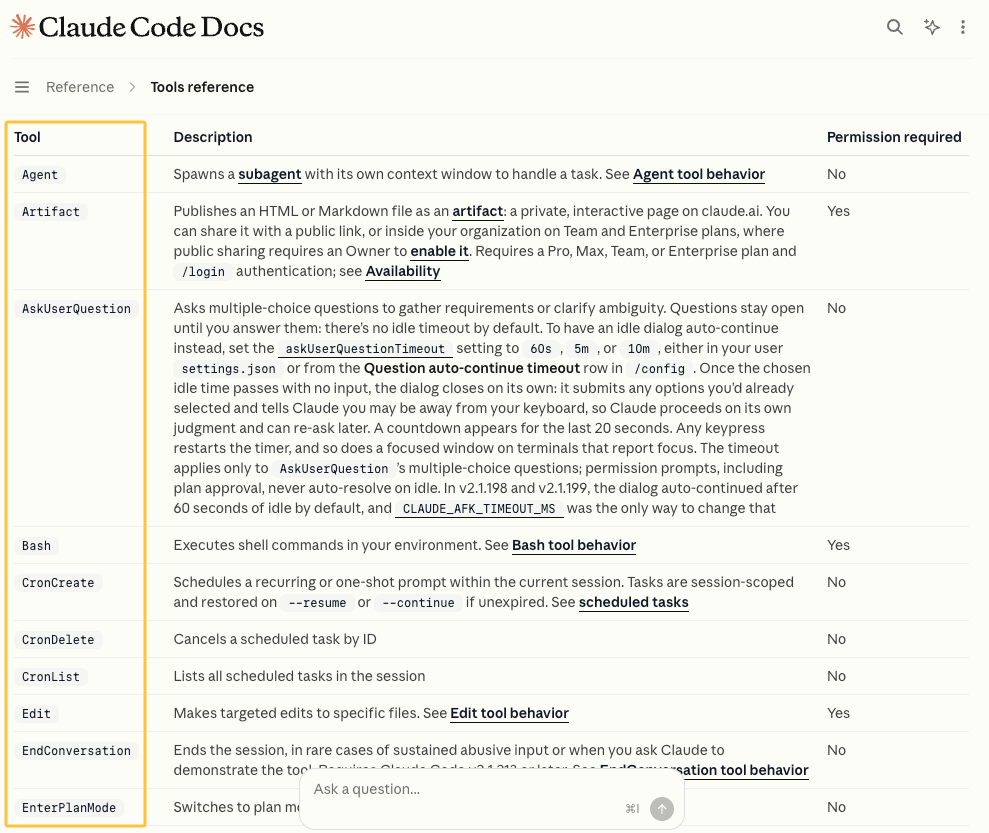Click the 5m timeout value

(x=581, y=349)
